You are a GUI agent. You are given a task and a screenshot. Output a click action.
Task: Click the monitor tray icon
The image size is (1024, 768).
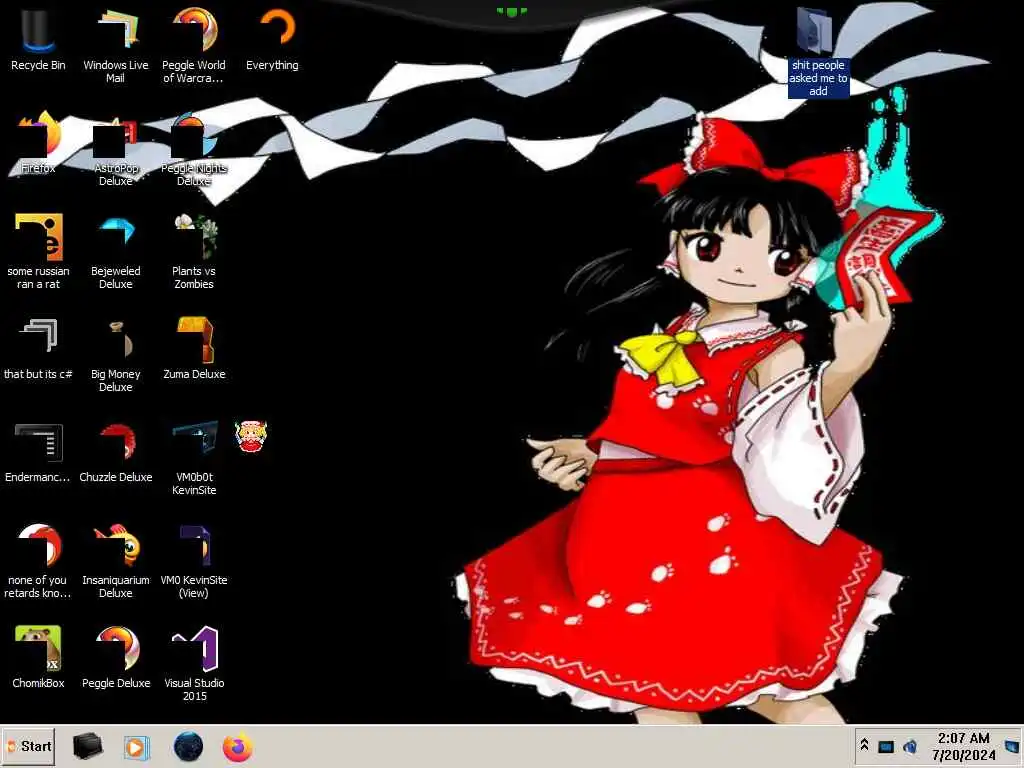[886, 746]
